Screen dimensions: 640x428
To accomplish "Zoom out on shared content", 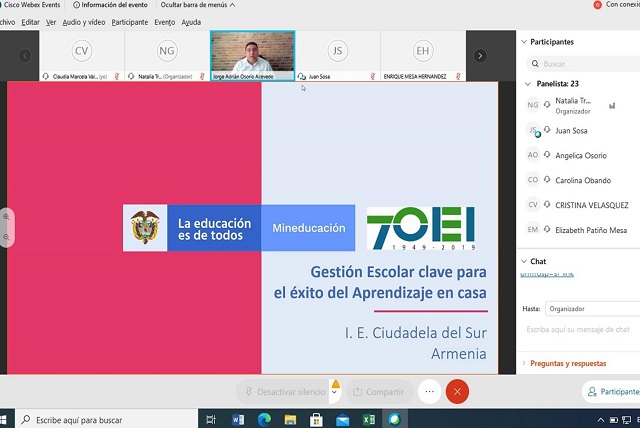I will point(7,237).
